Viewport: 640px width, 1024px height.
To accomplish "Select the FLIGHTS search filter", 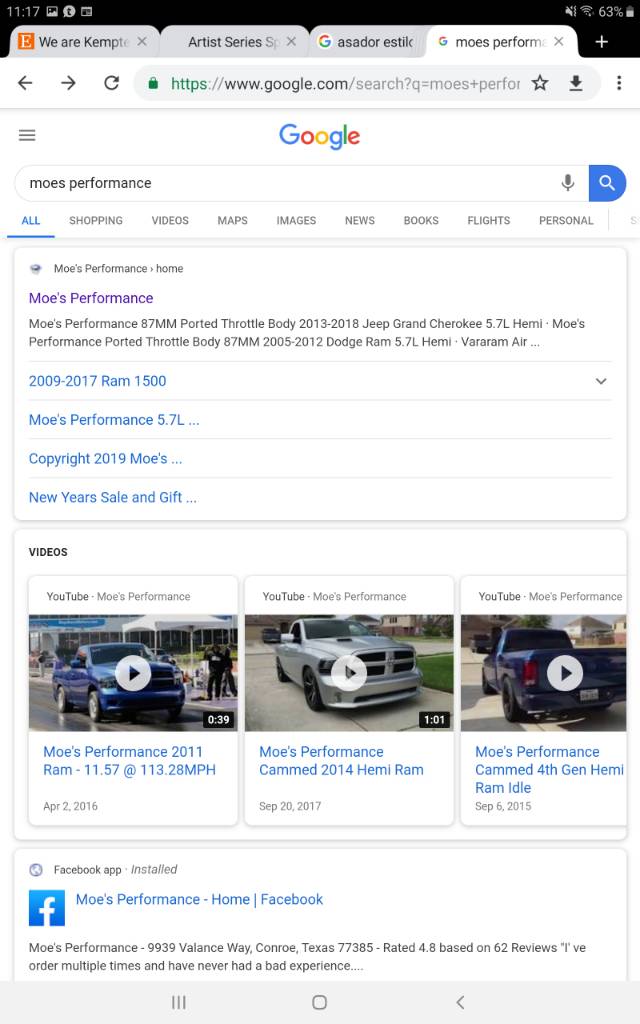I will 488,221.
